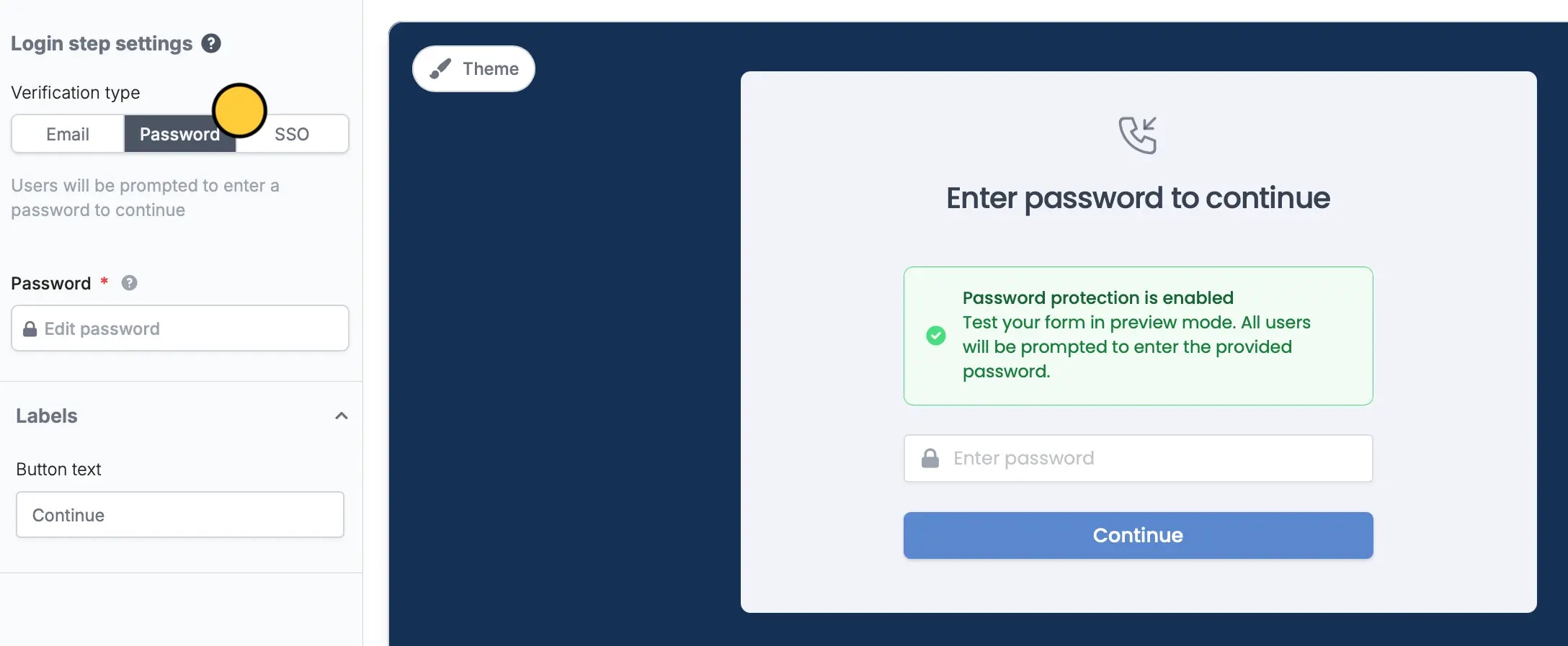The width and height of the screenshot is (1568, 646).
Task: Open help for Login step settings
Action: coord(211,43)
